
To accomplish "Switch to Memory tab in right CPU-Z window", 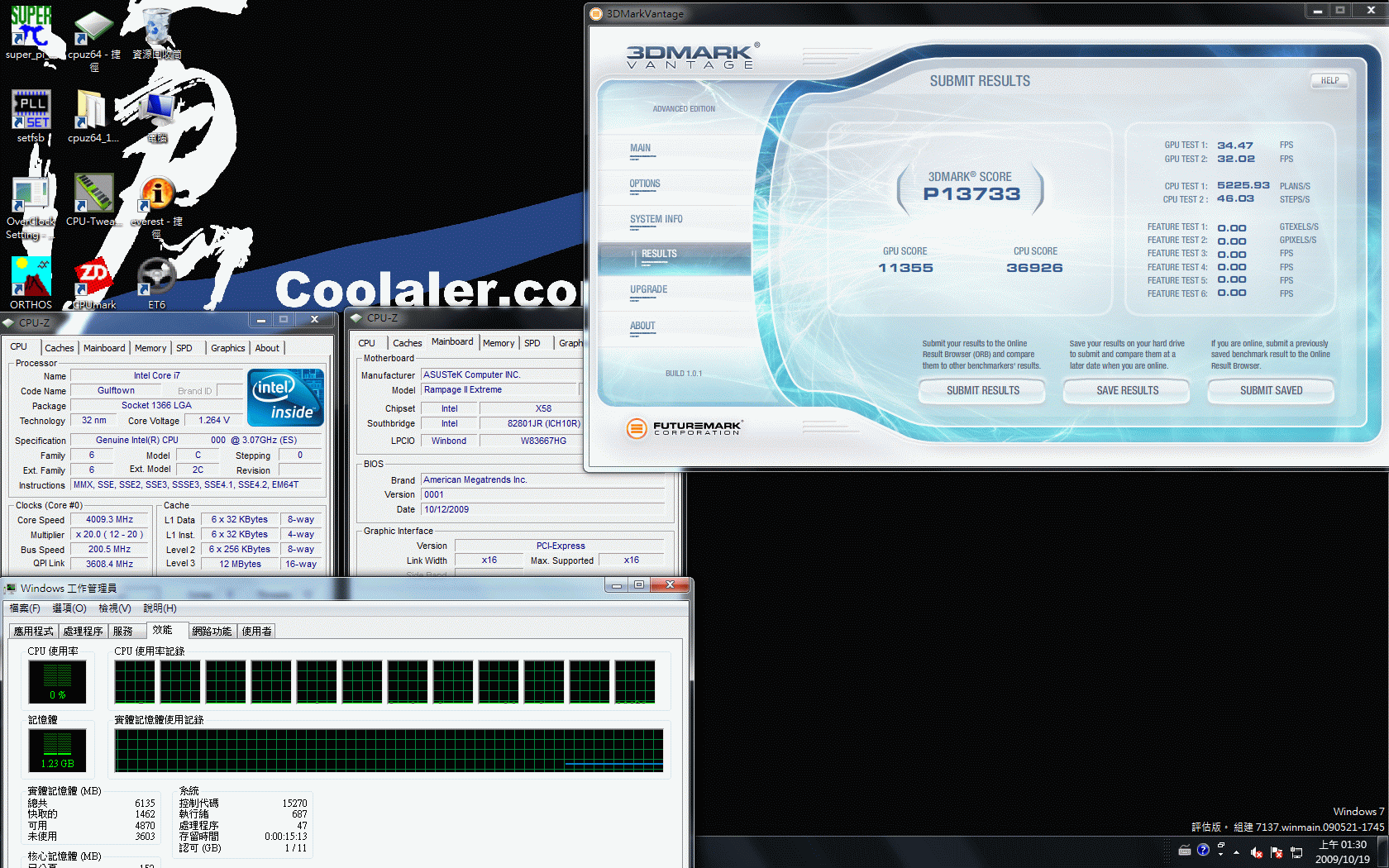I will pos(499,344).
